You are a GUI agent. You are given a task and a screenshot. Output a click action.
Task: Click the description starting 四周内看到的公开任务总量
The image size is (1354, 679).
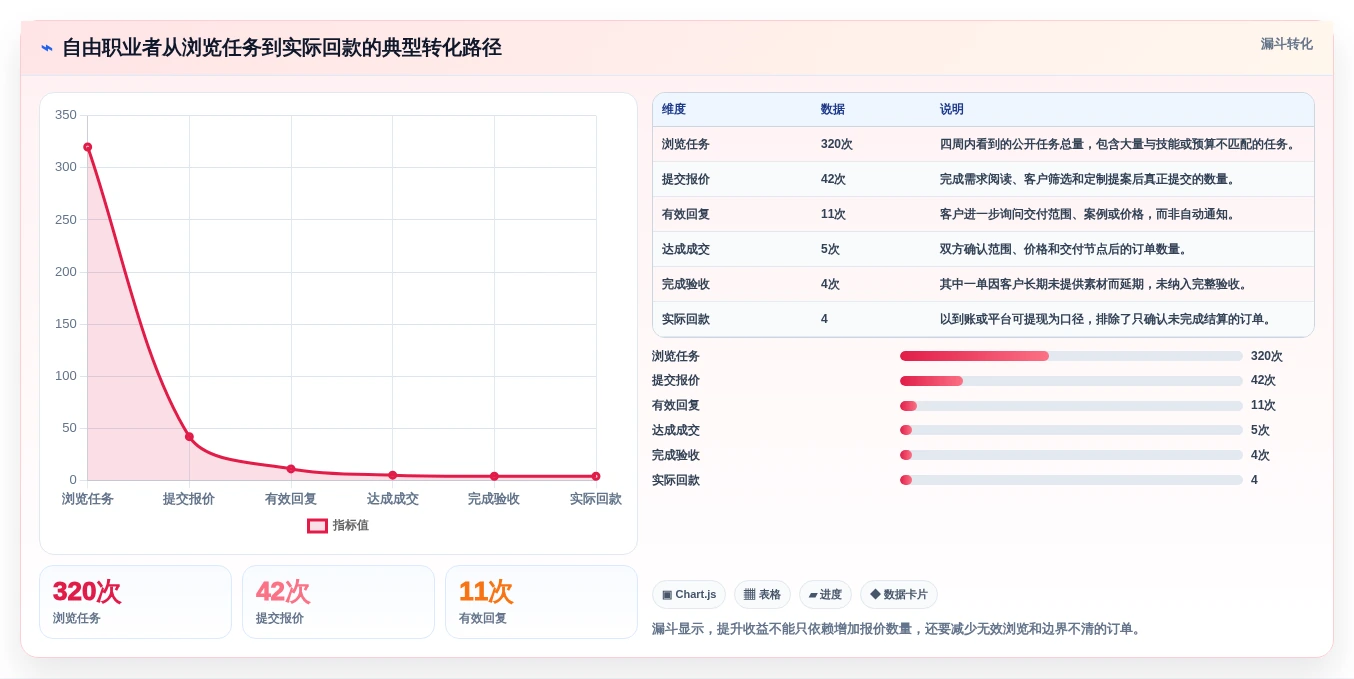pyautogui.click(x=1119, y=144)
